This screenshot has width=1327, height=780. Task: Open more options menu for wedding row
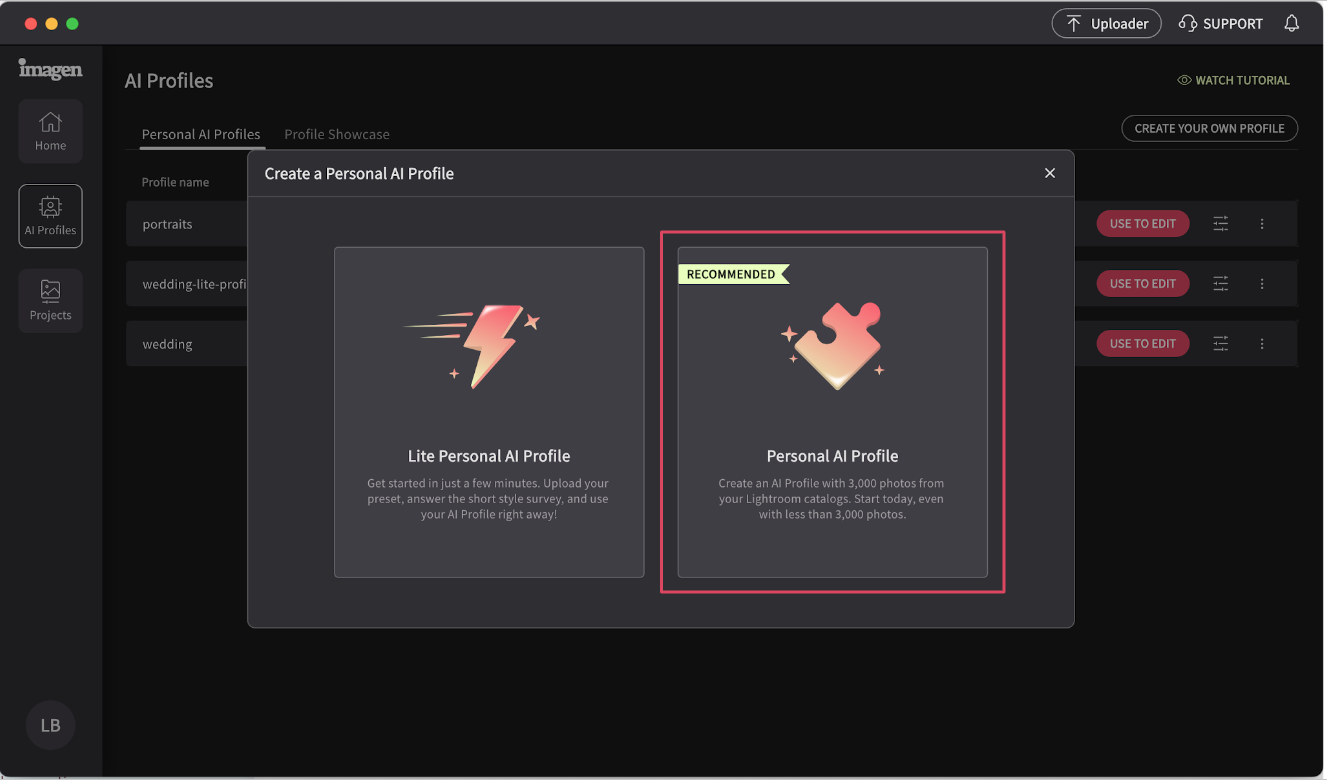[1262, 344]
